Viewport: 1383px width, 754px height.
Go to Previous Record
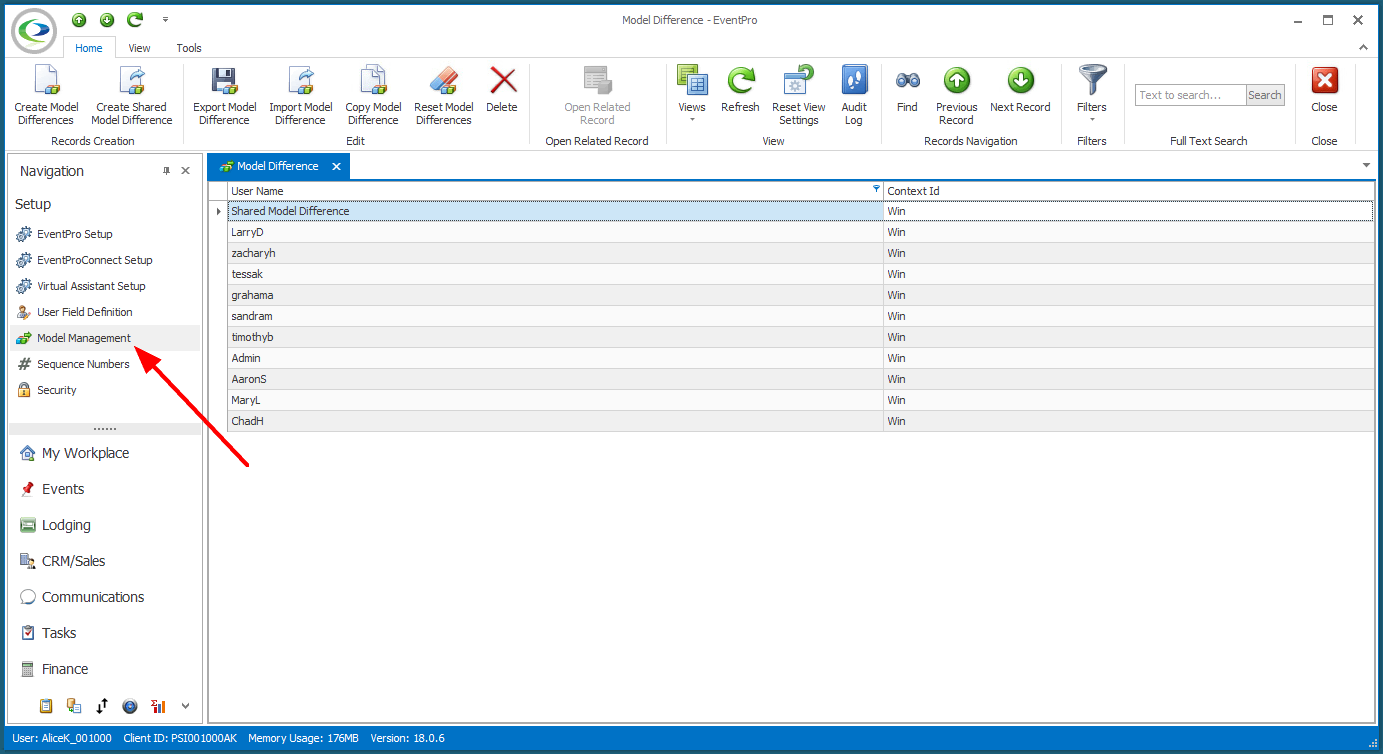pyautogui.click(x=956, y=96)
